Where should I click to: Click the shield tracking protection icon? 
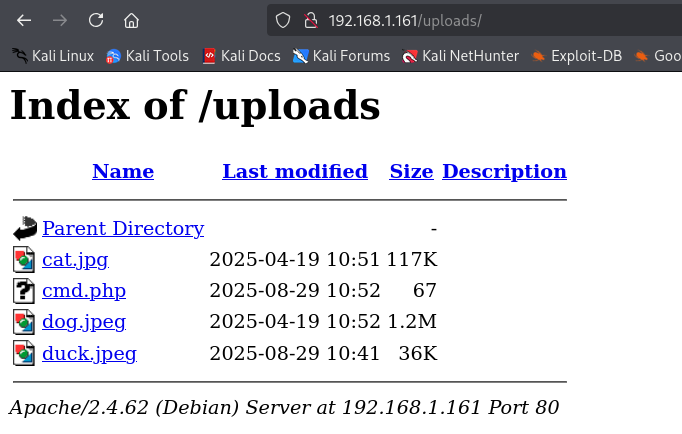[x=283, y=20]
